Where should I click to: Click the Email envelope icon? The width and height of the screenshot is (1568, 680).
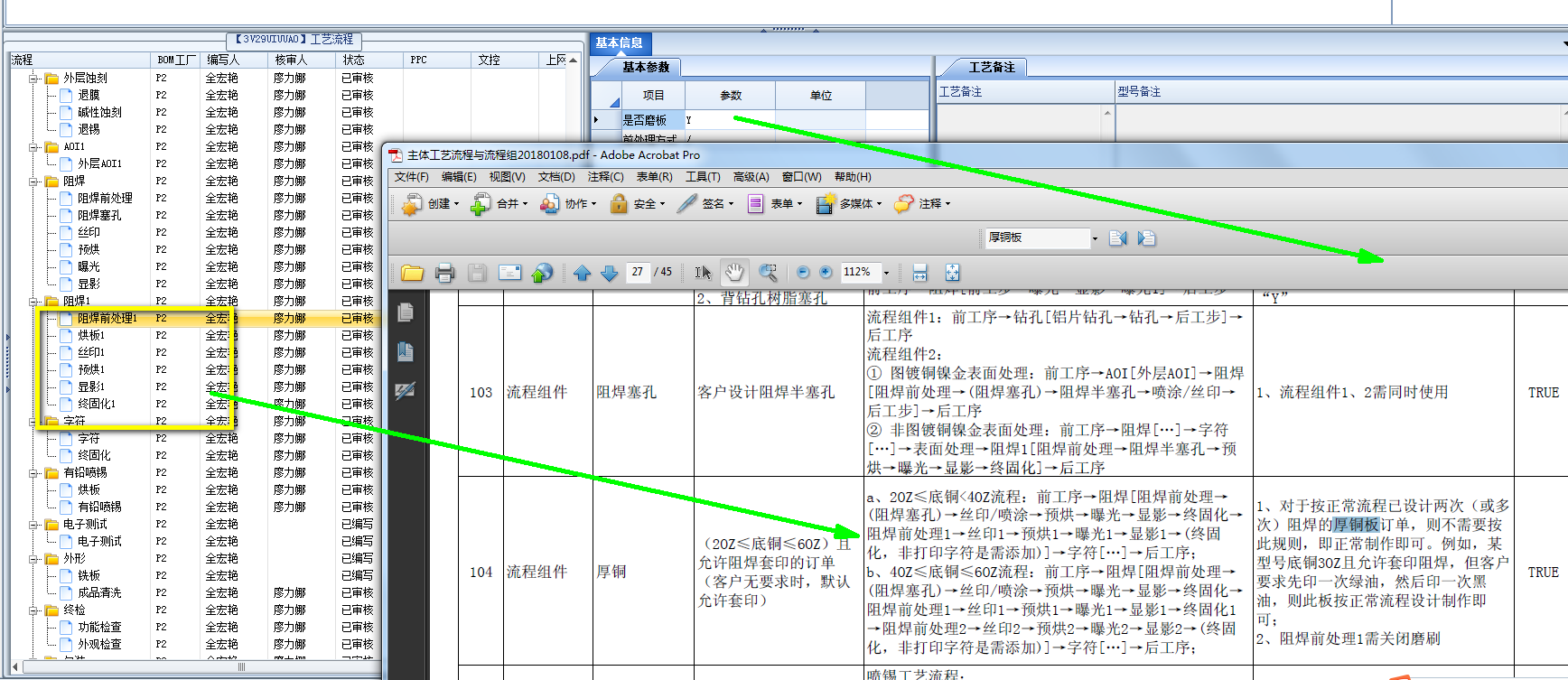[509, 273]
